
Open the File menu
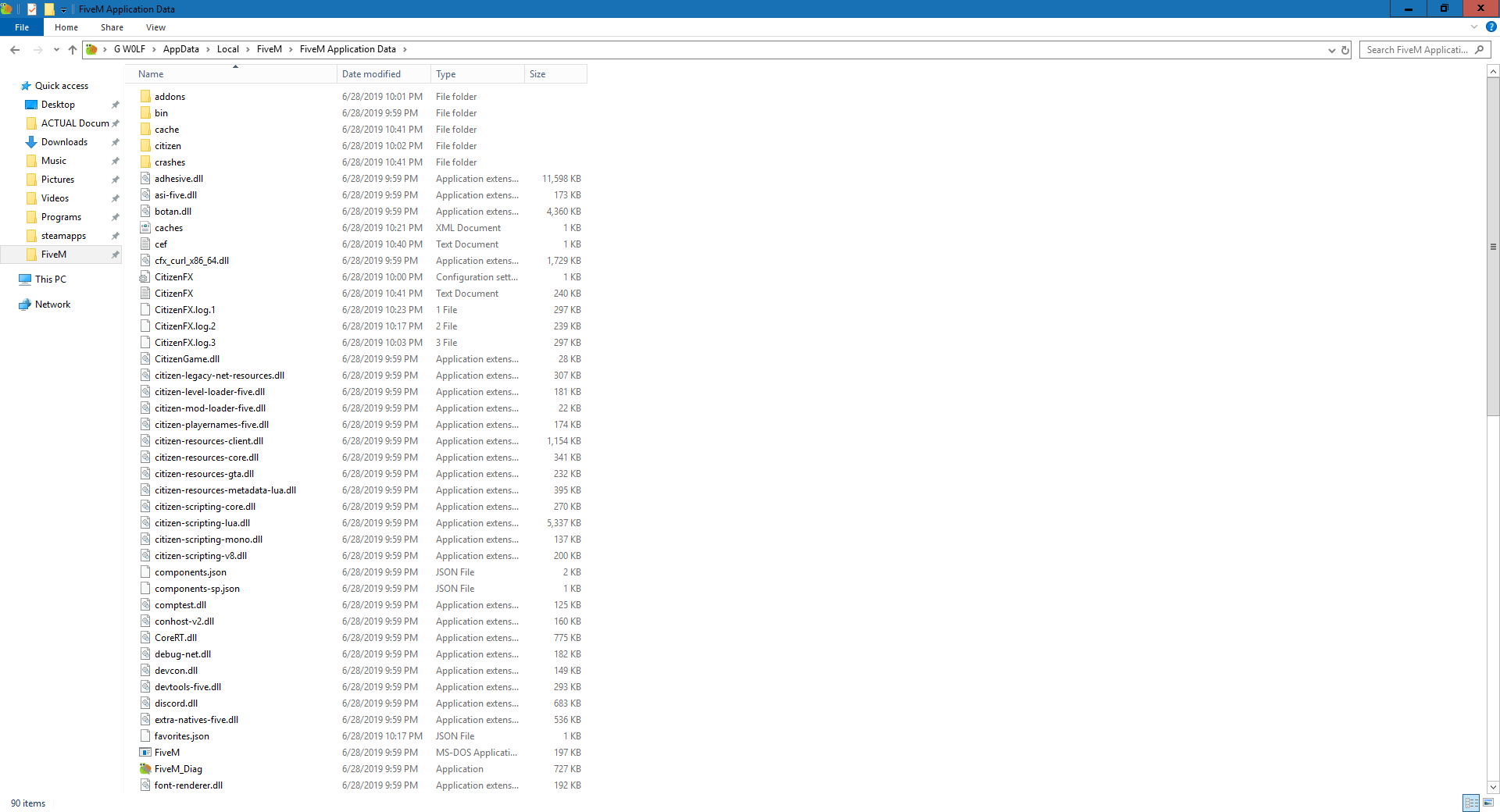22,27
